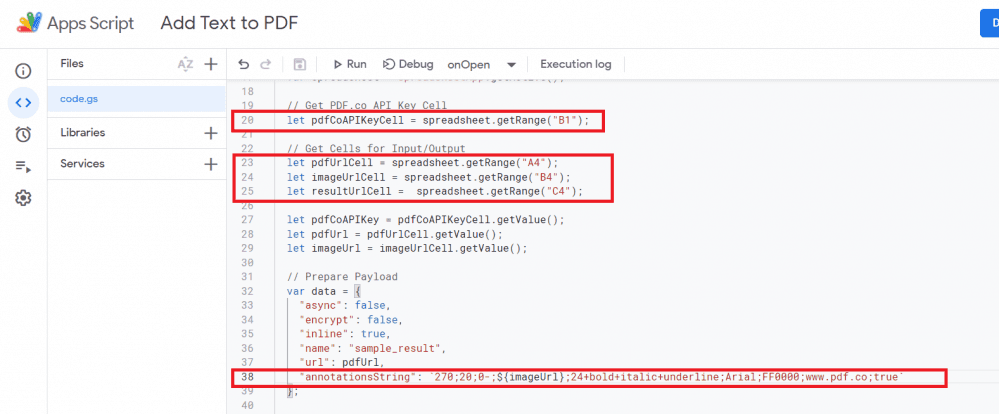Click the Undo arrow icon
The image size is (999, 414).
[243, 64]
